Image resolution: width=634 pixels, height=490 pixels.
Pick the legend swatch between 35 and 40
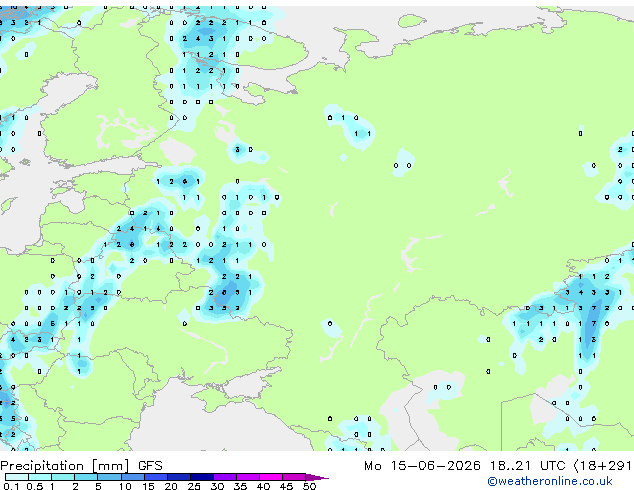pos(247,477)
